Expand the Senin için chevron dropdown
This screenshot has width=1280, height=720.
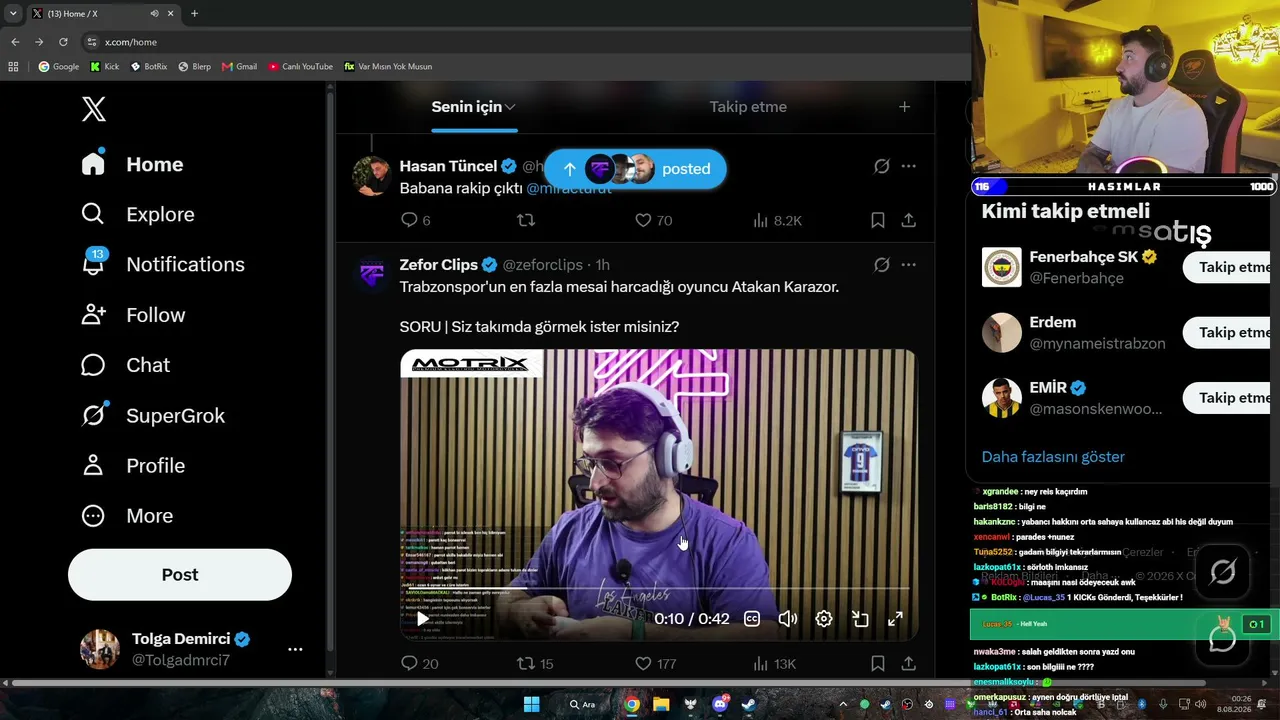510,107
